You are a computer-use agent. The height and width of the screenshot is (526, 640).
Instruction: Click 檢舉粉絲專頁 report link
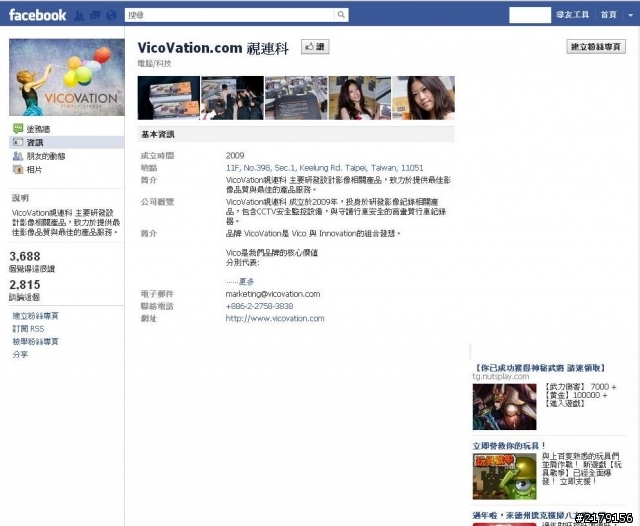click(x=36, y=342)
